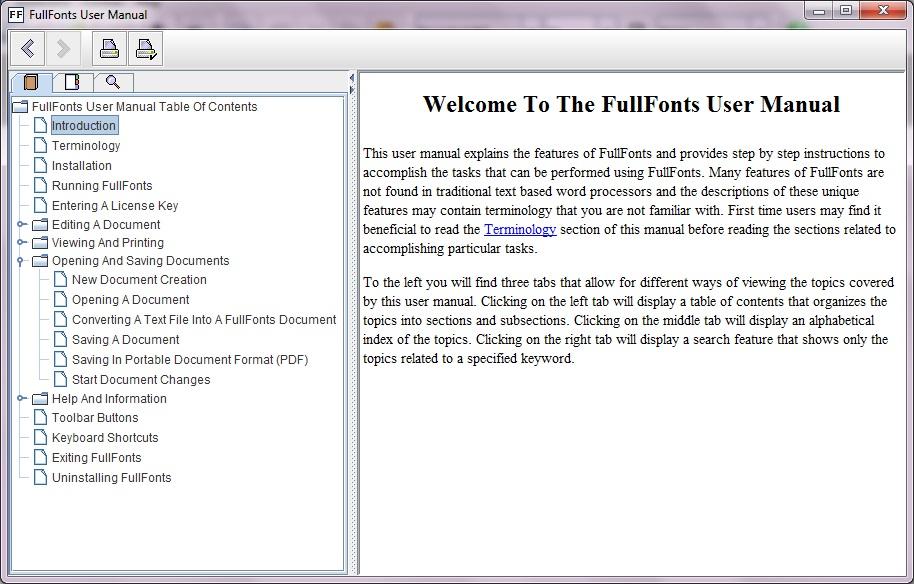Click the right-pointing divider arrow to expand navigation pane
The width and height of the screenshot is (914, 584).
coord(352,90)
